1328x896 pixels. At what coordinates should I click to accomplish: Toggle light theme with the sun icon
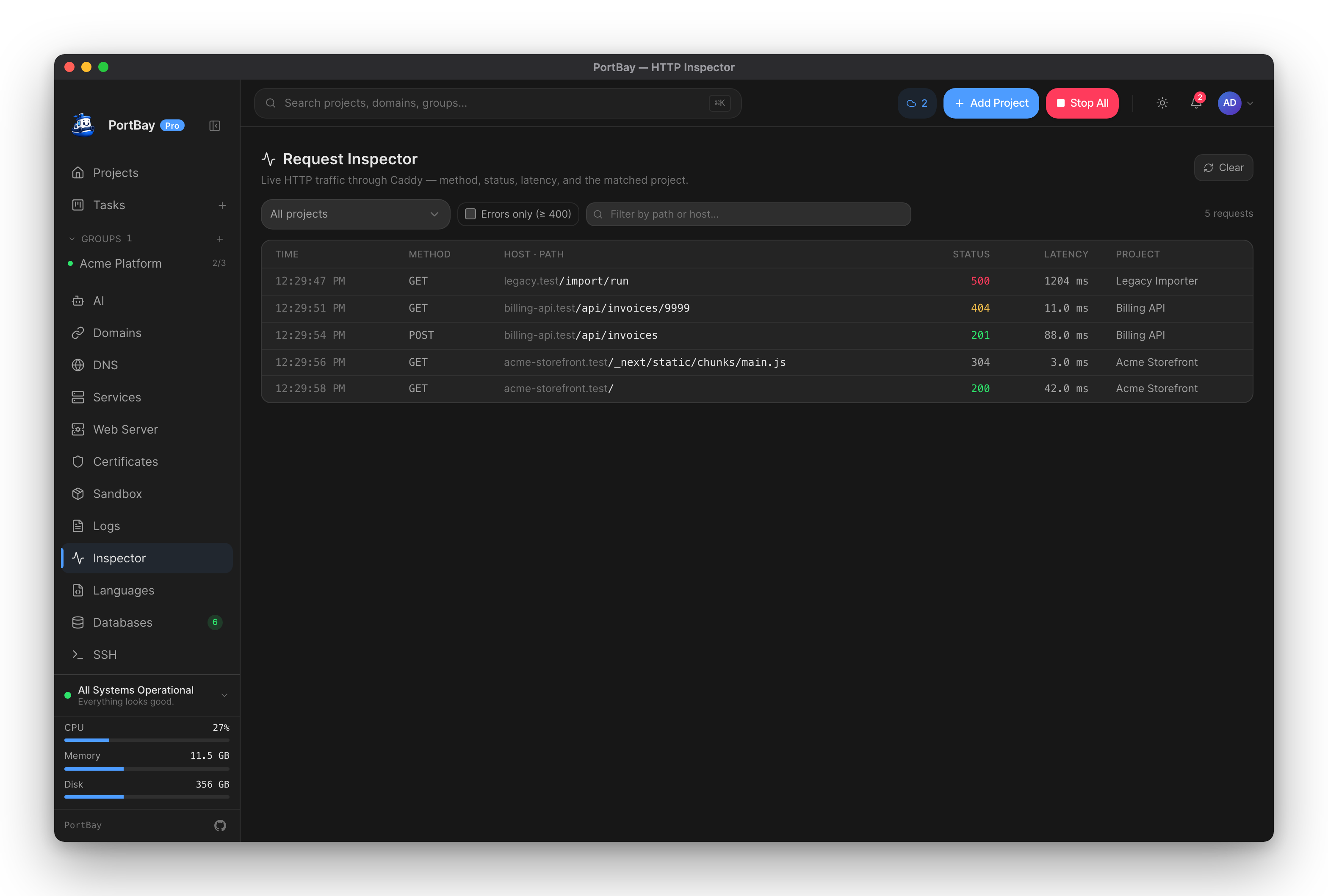pyautogui.click(x=1162, y=103)
